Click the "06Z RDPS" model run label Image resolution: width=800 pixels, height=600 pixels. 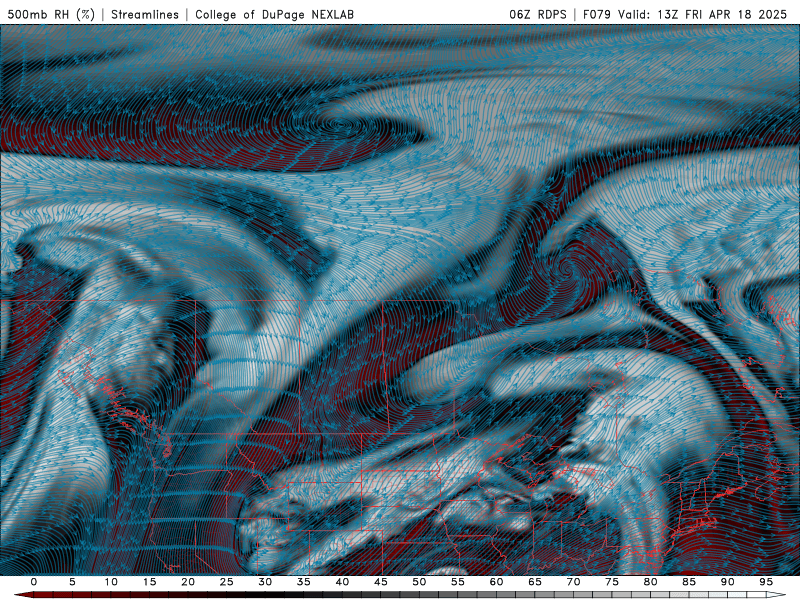(538, 14)
